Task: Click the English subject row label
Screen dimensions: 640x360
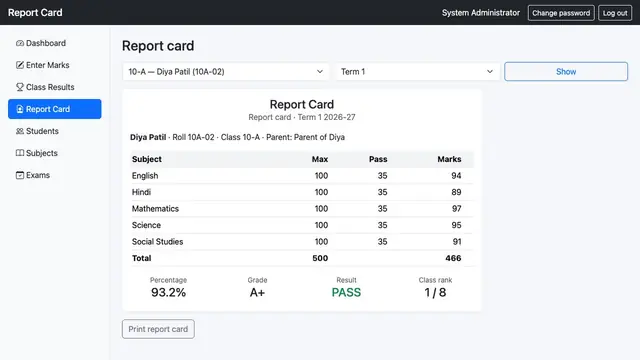Action: (x=145, y=176)
